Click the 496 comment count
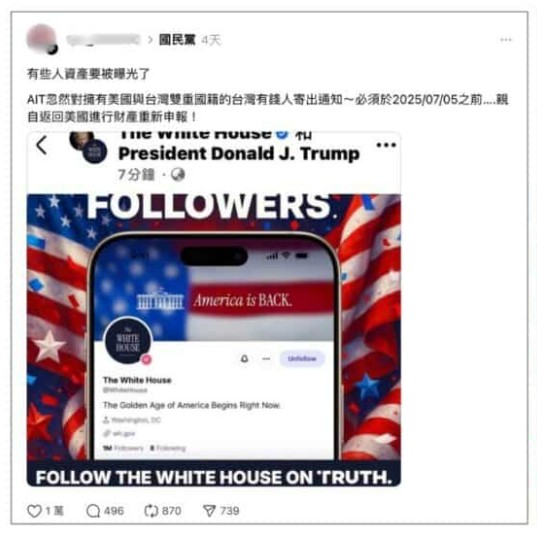The width and height of the screenshot is (537, 536). pyautogui.click(x=114, y=511)
